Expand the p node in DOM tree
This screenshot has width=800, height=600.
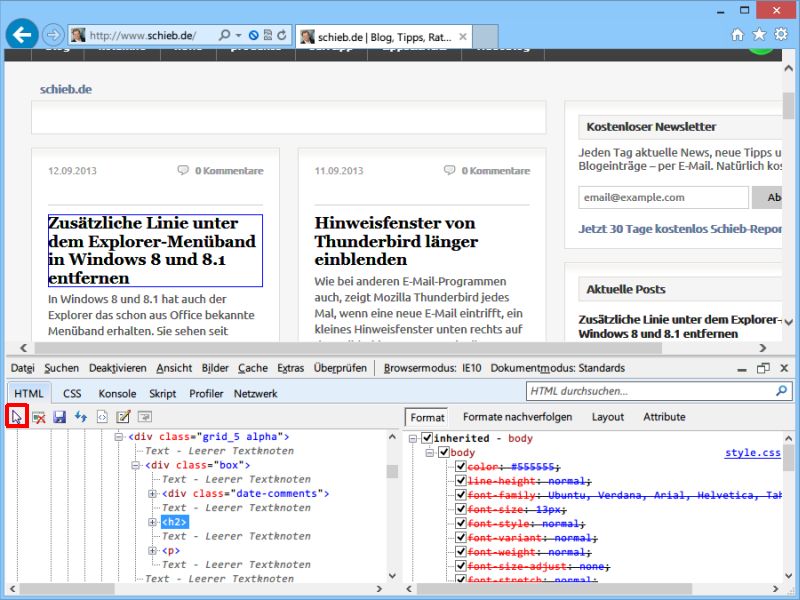[152, 551]
